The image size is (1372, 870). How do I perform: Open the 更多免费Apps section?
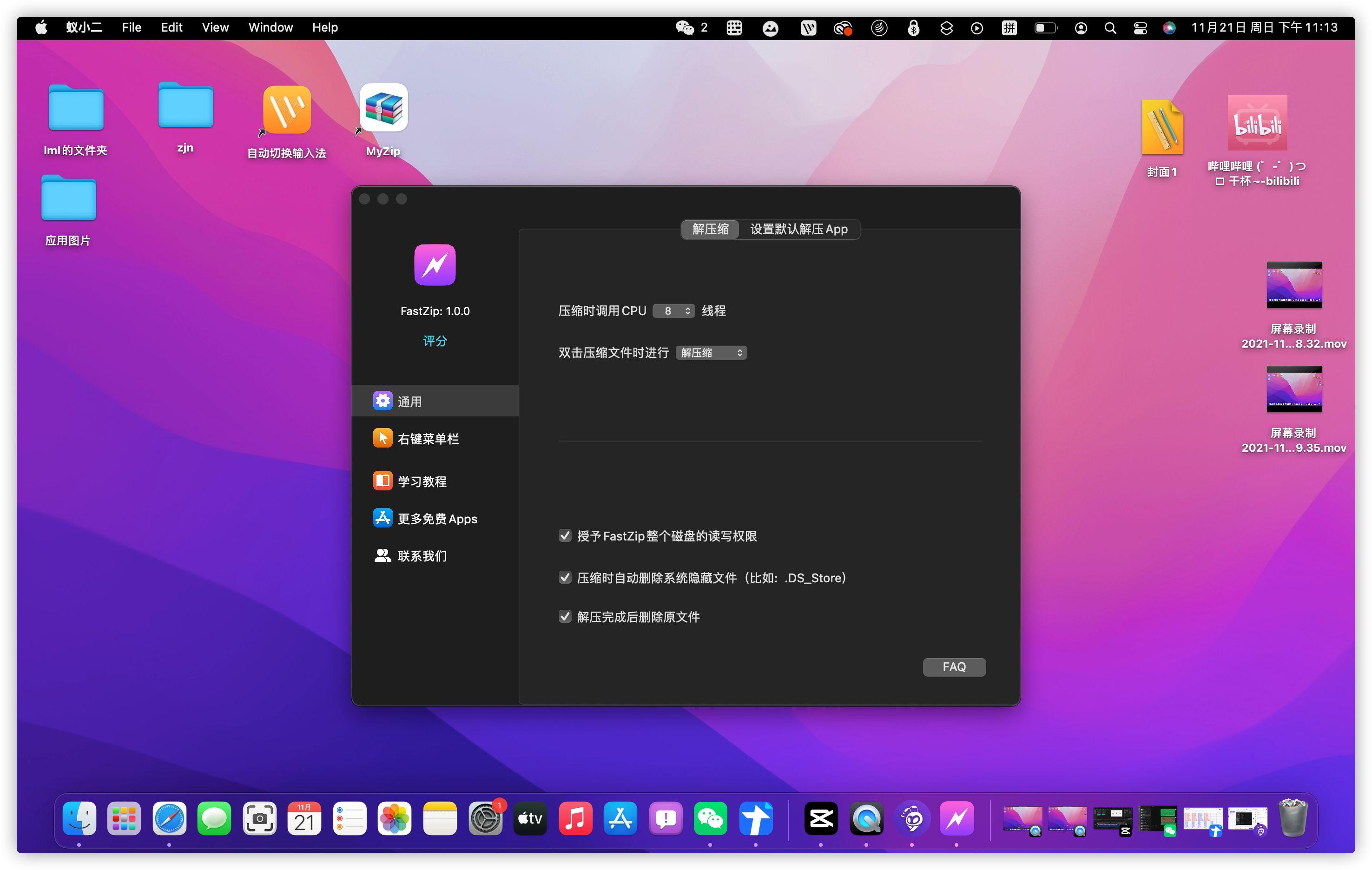436,518
